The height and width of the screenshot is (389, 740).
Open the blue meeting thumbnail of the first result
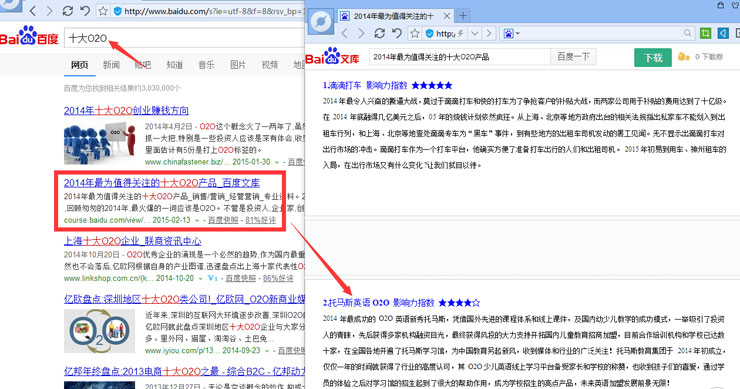100,143
